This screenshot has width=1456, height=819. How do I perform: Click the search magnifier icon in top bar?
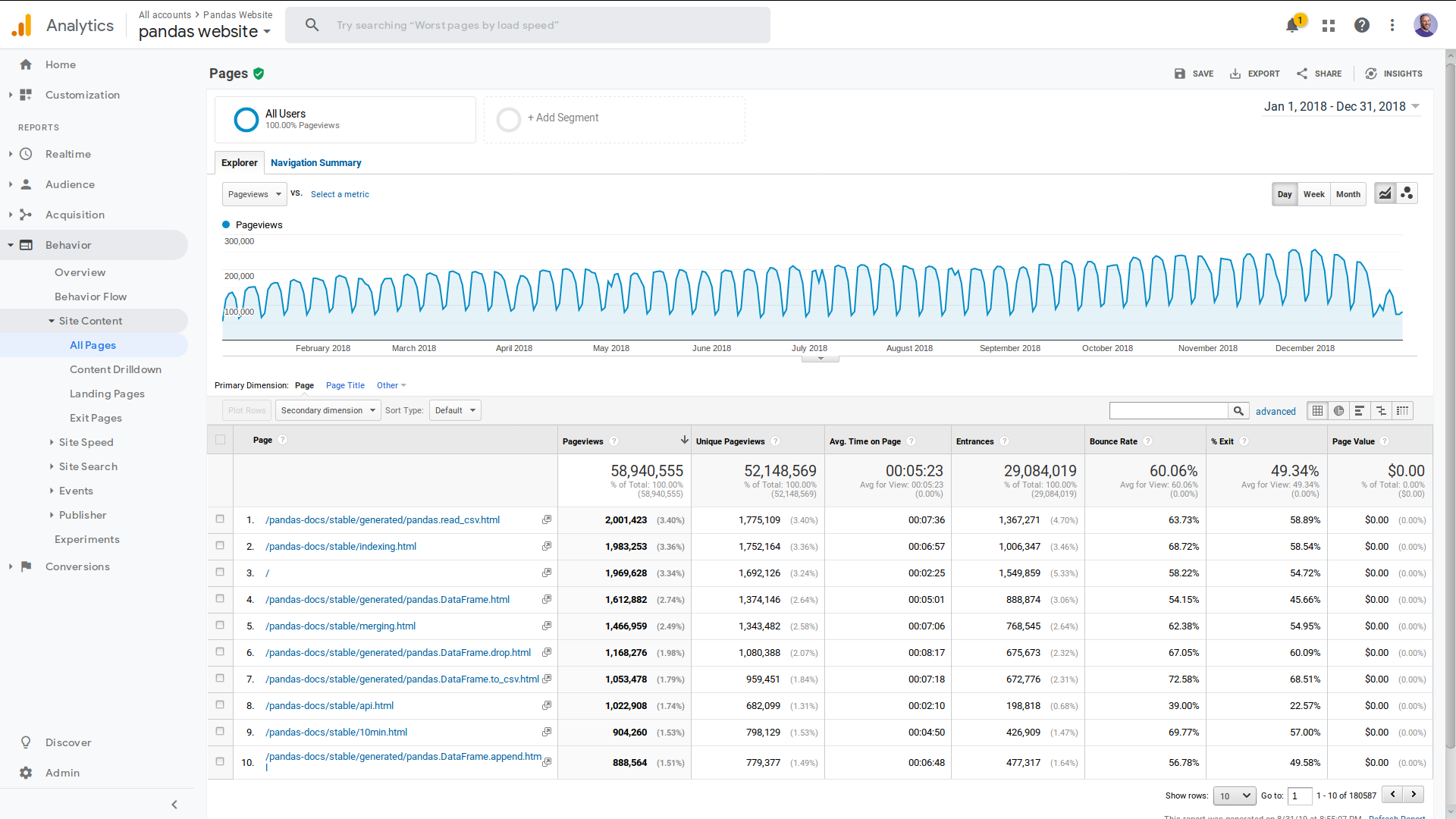pos(312,25)
